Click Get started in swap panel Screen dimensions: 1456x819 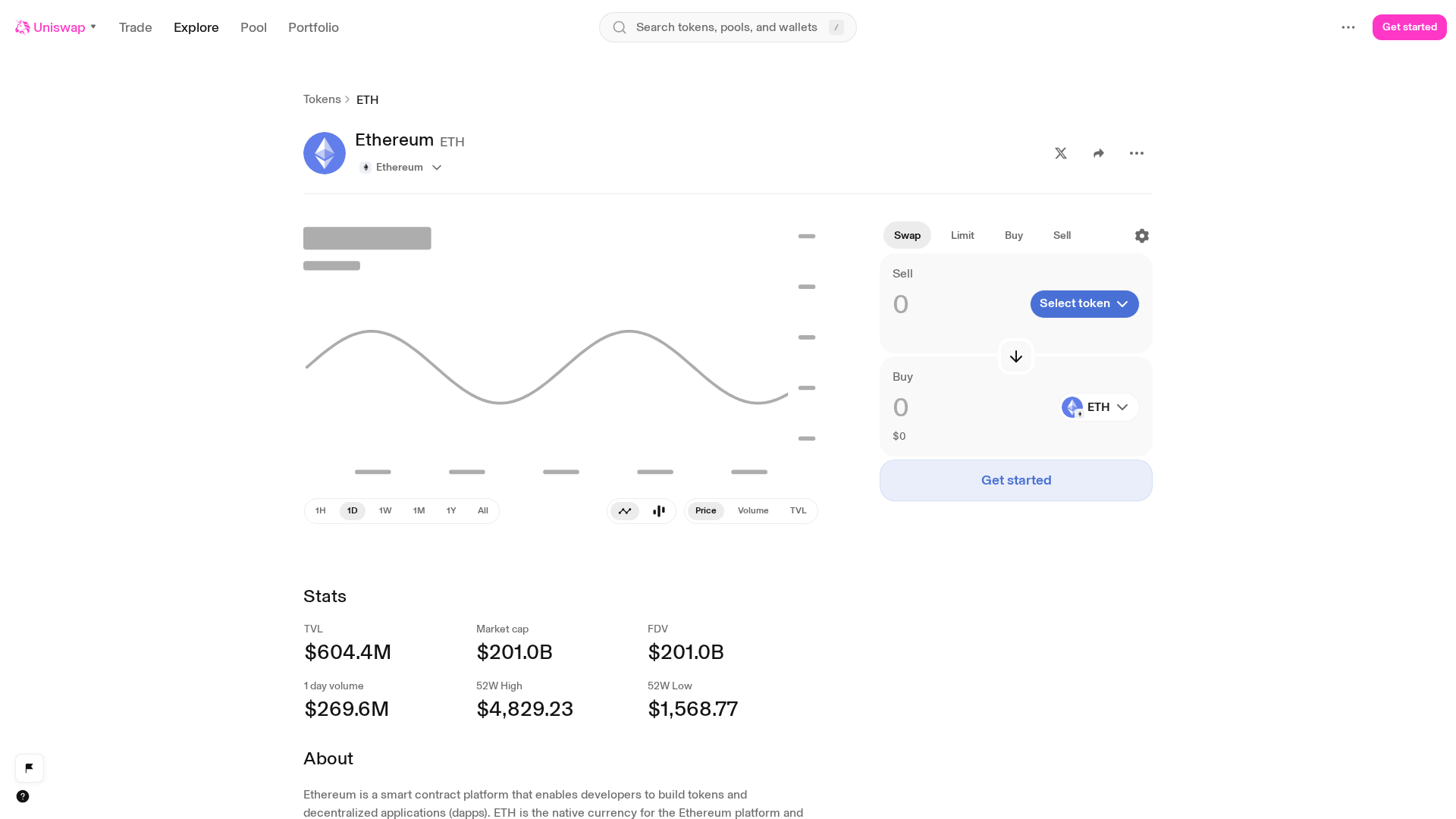tap(1016, 480)
